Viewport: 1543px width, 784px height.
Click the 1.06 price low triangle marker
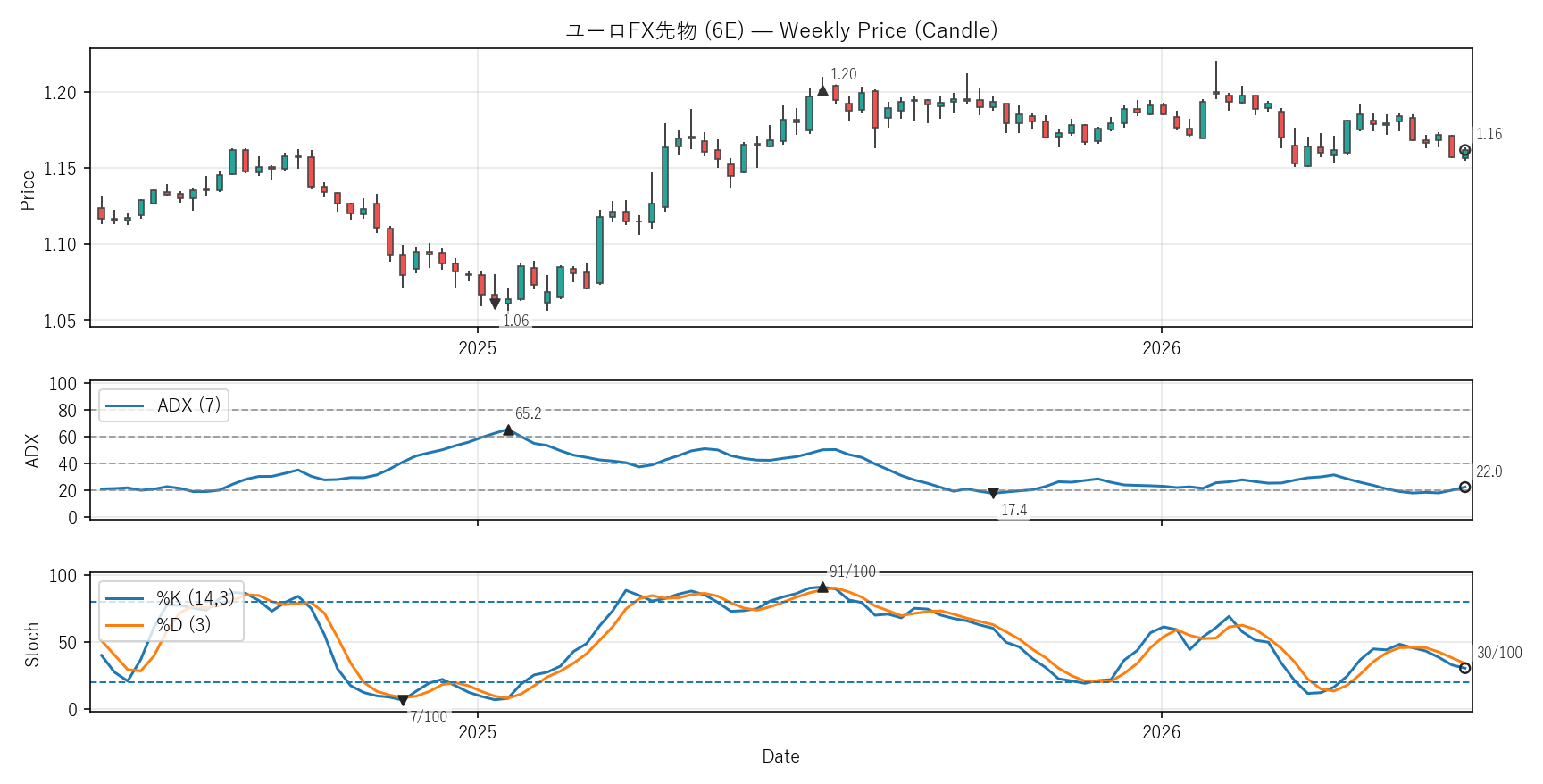(495, 304)
